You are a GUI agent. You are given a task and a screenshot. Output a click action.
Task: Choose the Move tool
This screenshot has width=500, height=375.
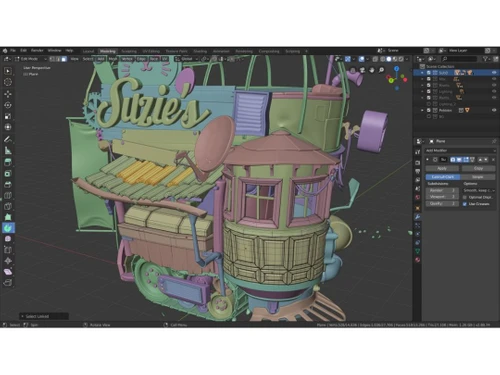tap(8, 94)
